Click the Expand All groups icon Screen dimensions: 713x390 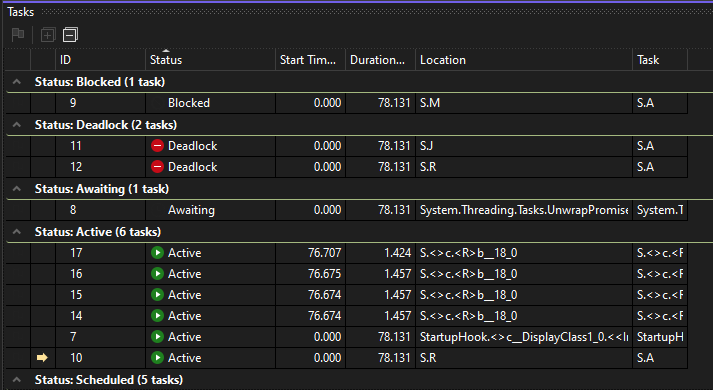tap(48, 35)
